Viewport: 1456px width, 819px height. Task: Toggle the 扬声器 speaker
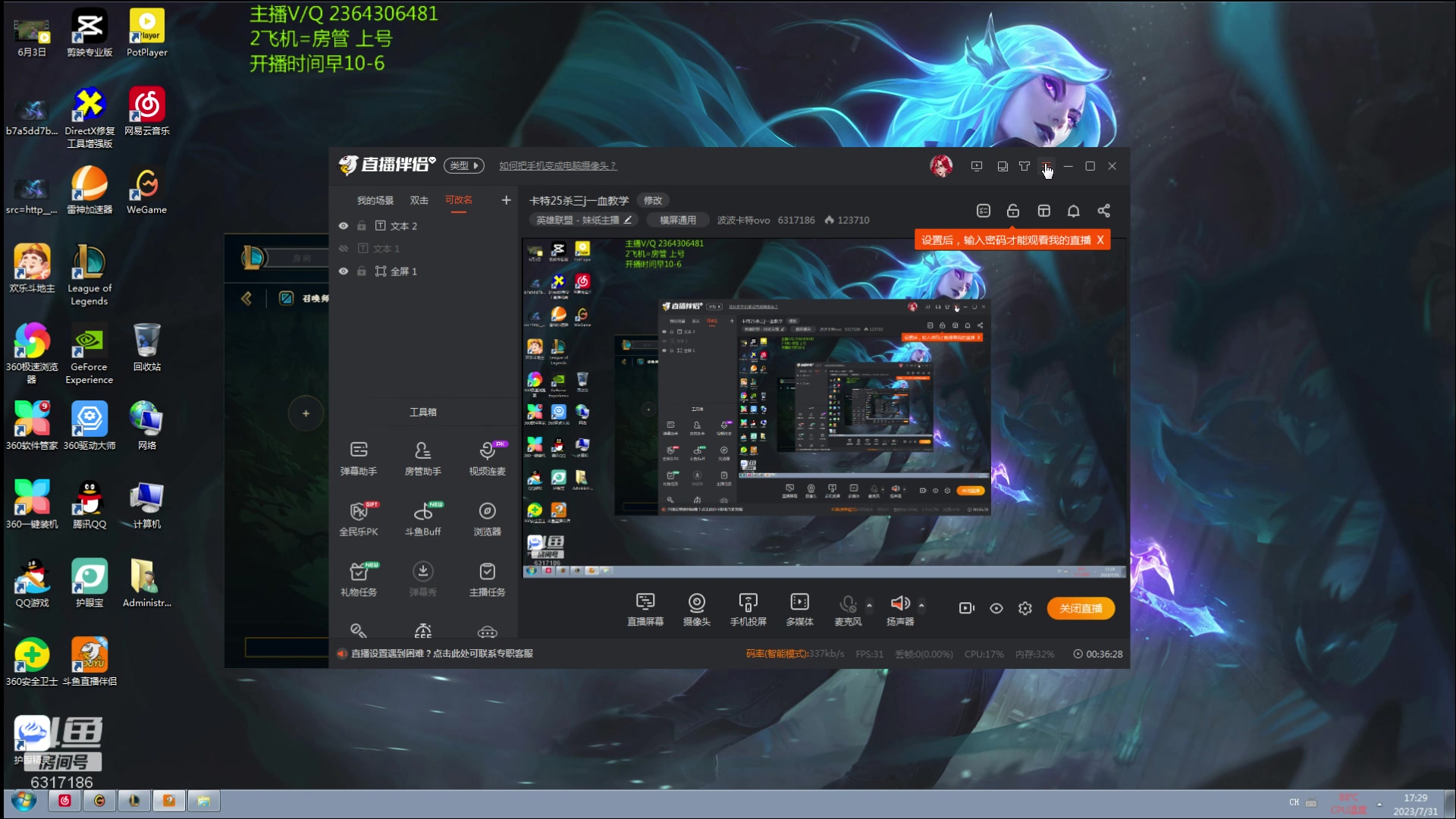[900, 610]
